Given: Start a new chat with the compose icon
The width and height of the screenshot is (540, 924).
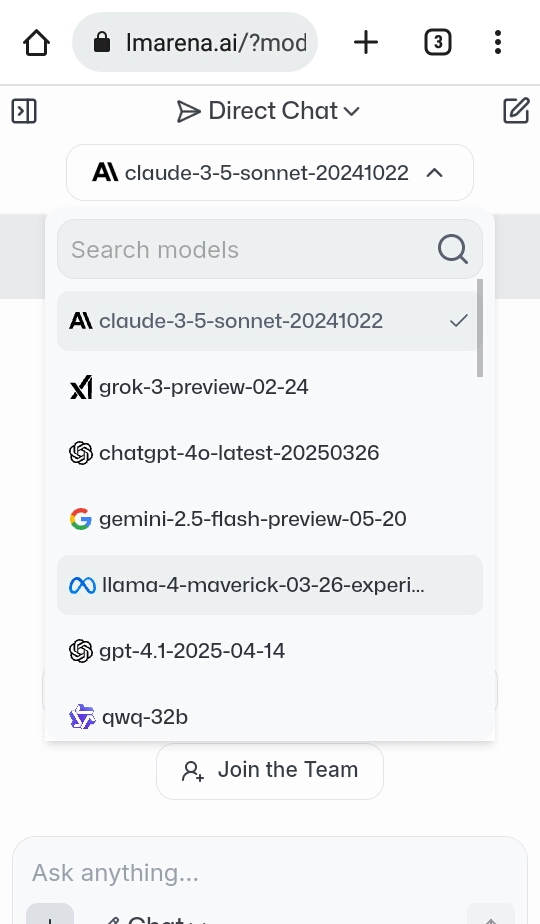Looking at the screenshot, I should point(516,111).
